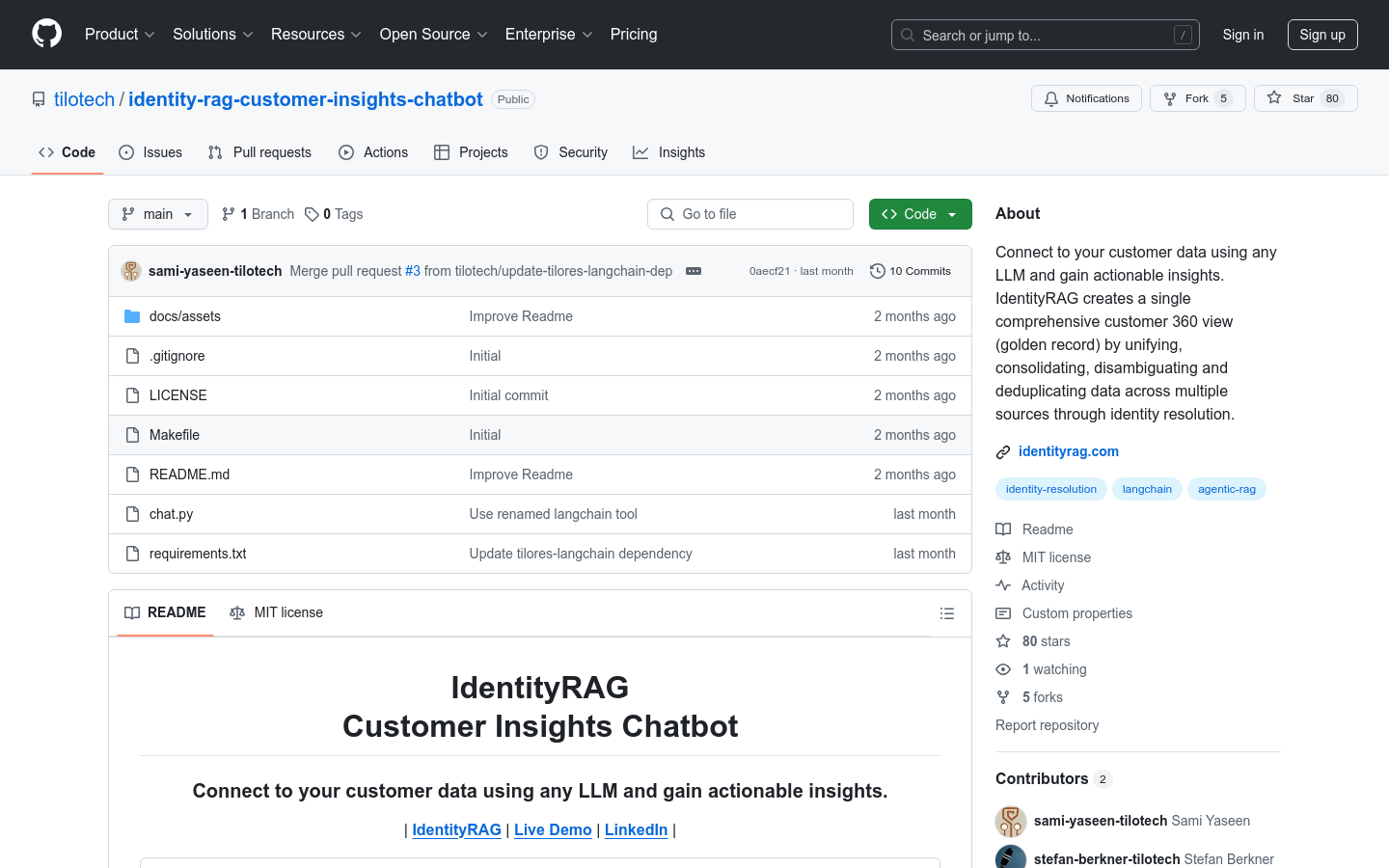Viewport: 1389px width, 868px height.
Task: Click the eye icon beside 1 watching
Action: [x=1003, y=669]
